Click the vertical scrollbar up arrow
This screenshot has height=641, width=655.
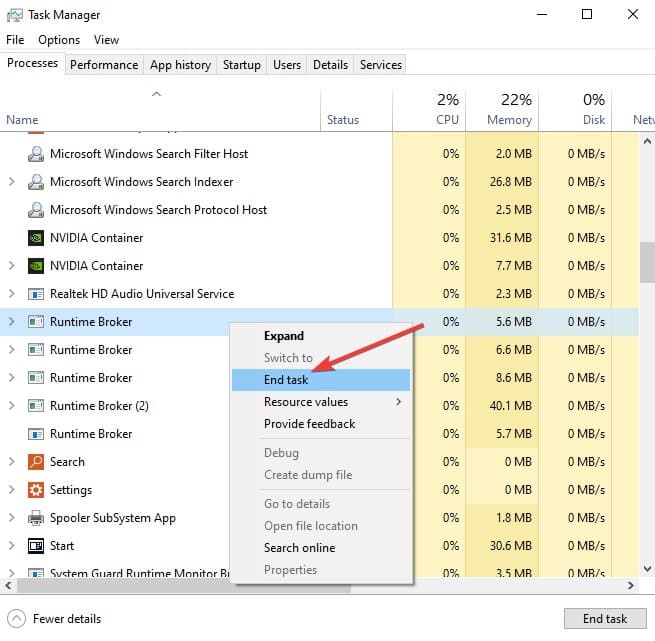point(647,142)
